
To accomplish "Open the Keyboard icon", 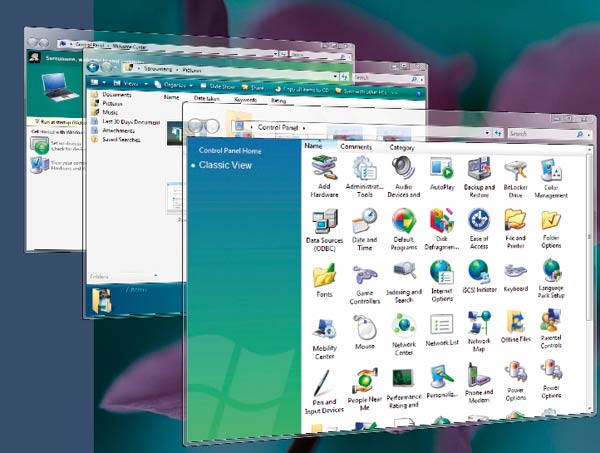I will coord(516,271).
